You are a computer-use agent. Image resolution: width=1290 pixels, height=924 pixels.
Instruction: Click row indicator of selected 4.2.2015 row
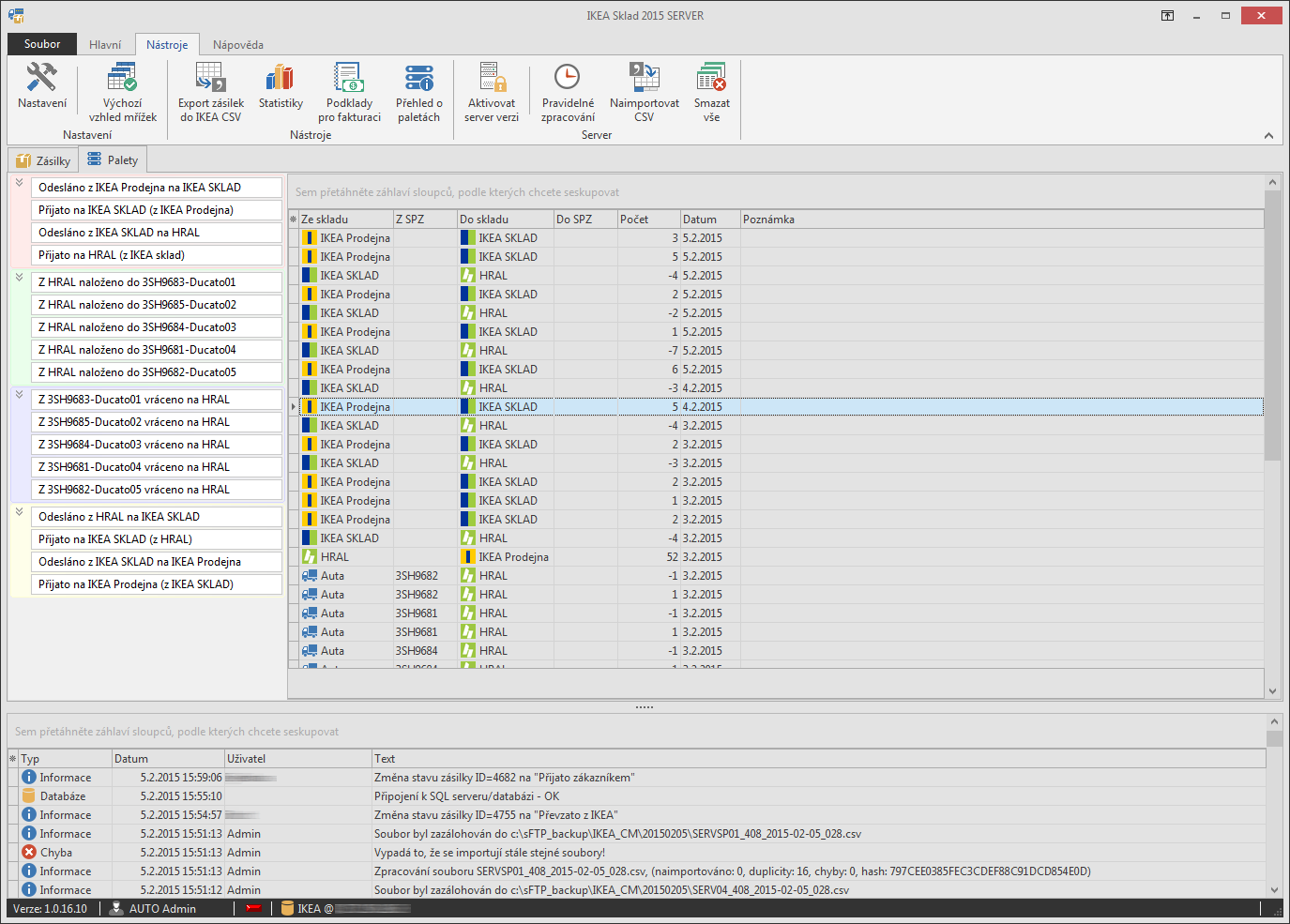293,406
